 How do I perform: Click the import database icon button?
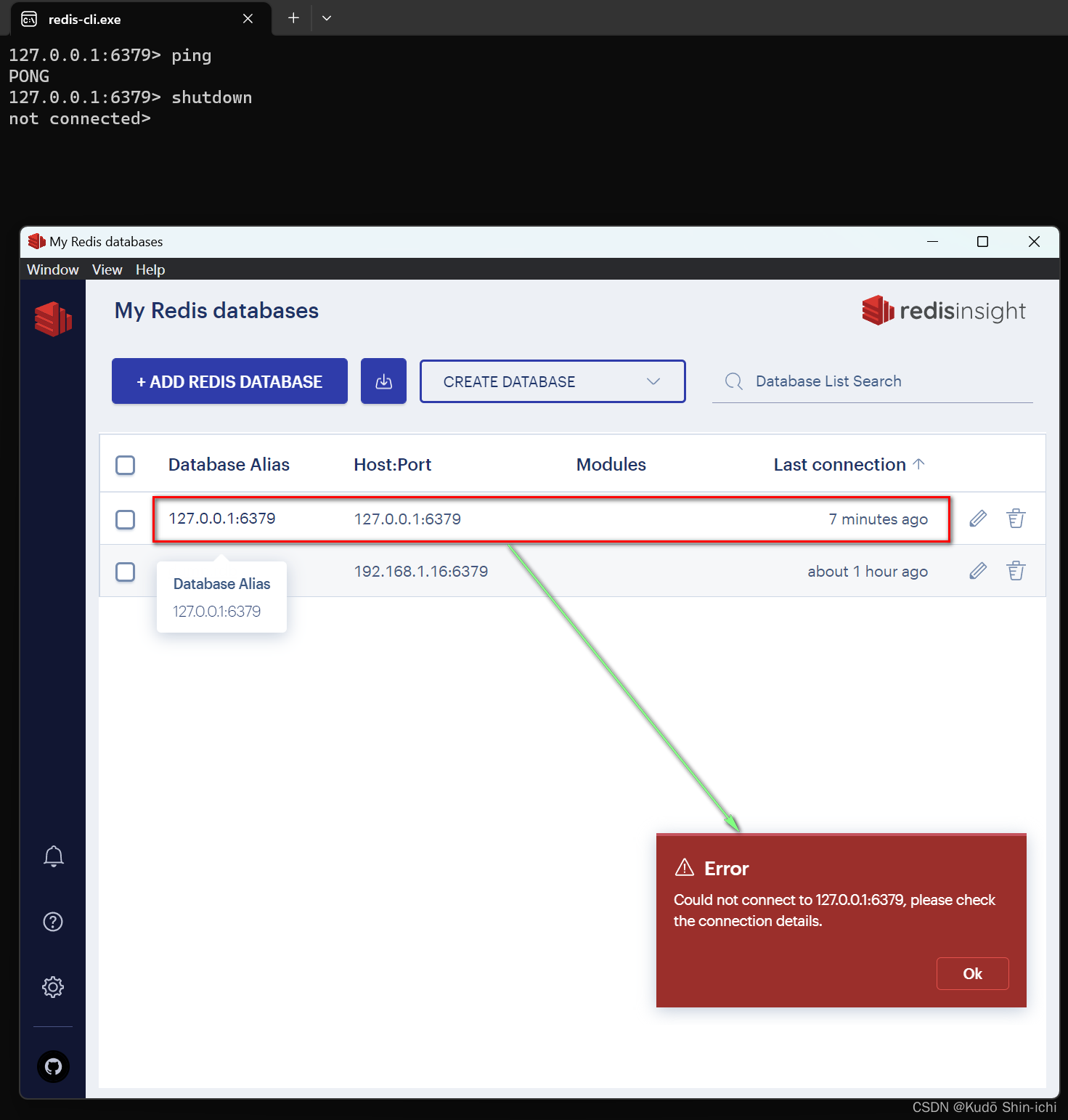click(383, 381)
